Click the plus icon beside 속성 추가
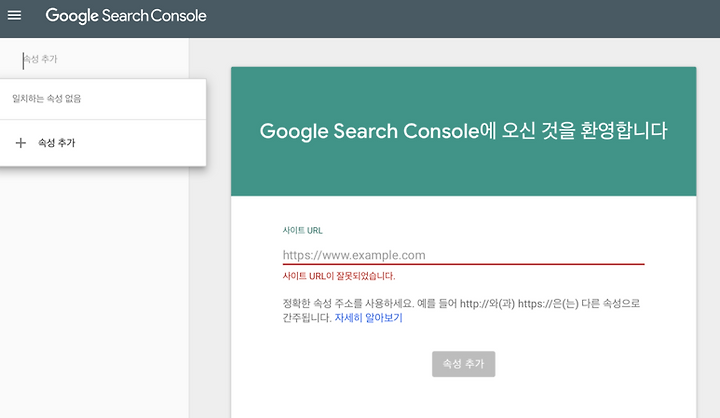 (21, 143)
